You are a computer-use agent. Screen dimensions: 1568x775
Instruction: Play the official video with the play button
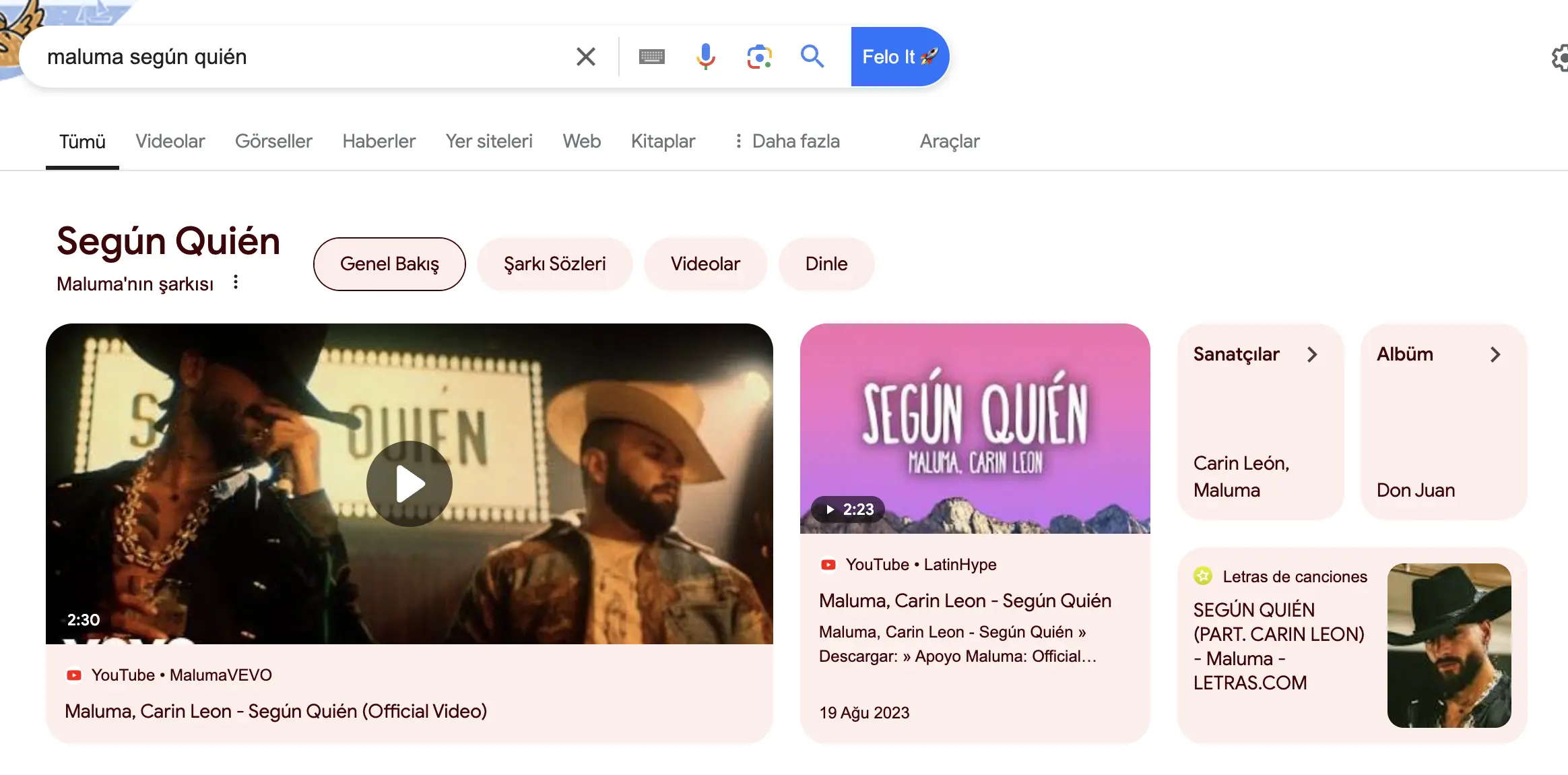[x=410, y=484]
